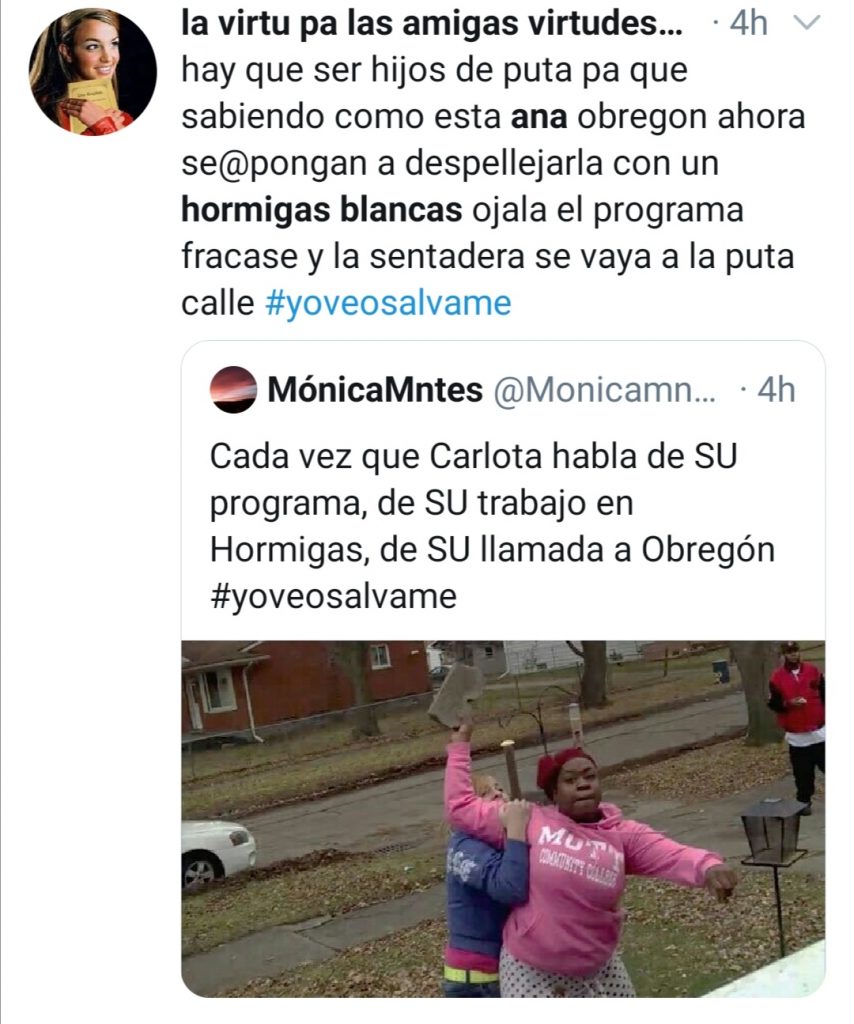Tap the white car in the photo

point(218,854)
